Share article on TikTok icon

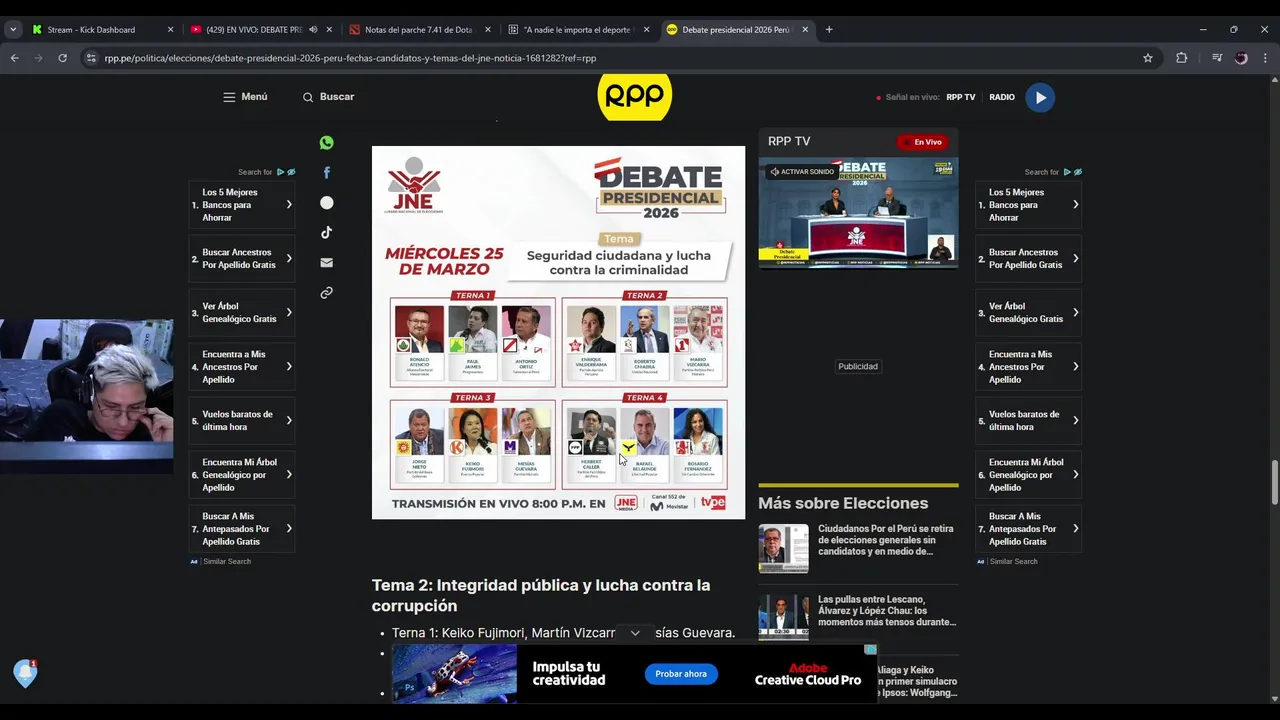[x=326, y=233]
